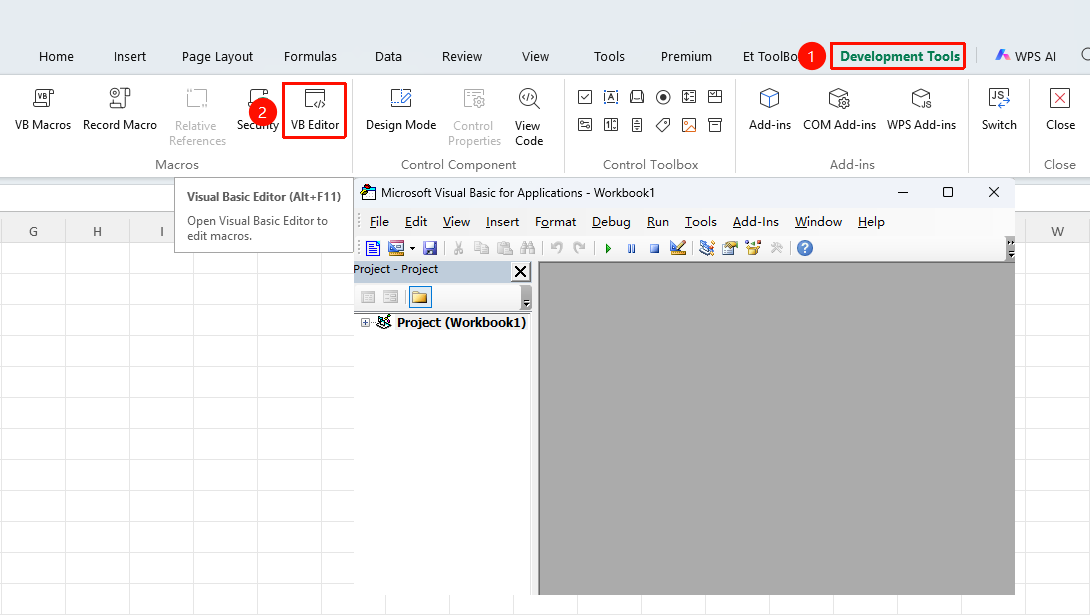
Task: Open WPS AI assistant
Action: coord(1025,56)
